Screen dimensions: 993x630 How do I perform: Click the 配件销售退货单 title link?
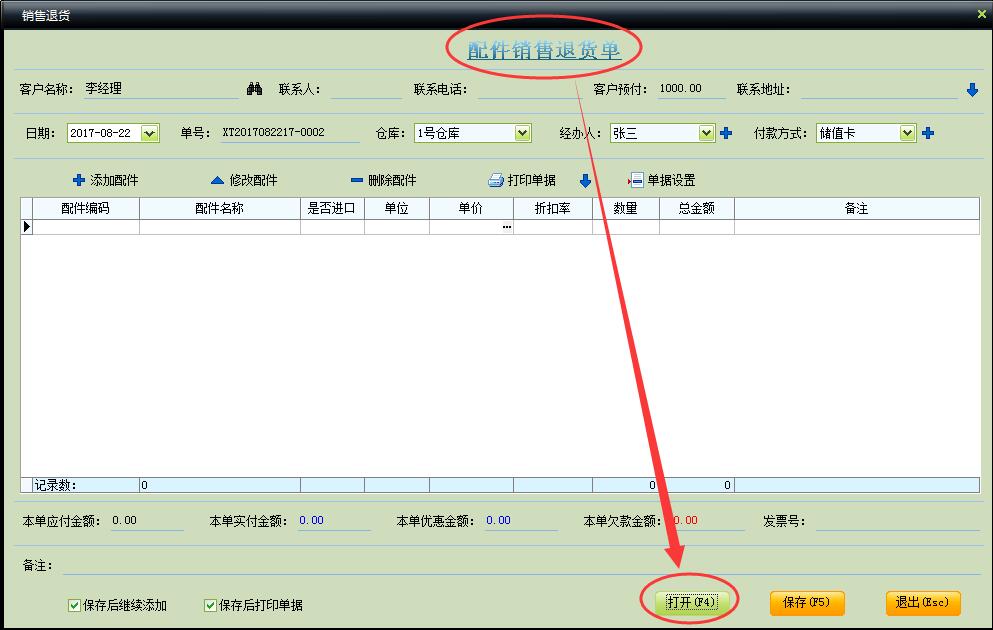[x=544, y=50]
